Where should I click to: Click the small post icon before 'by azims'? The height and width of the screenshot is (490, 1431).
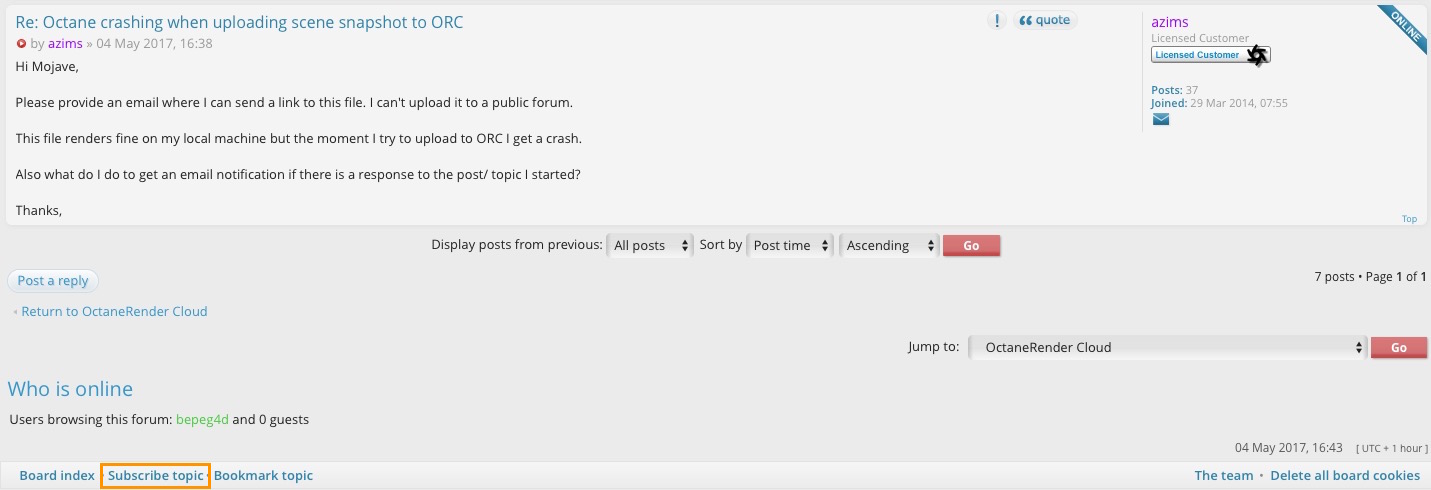[21, 44]
